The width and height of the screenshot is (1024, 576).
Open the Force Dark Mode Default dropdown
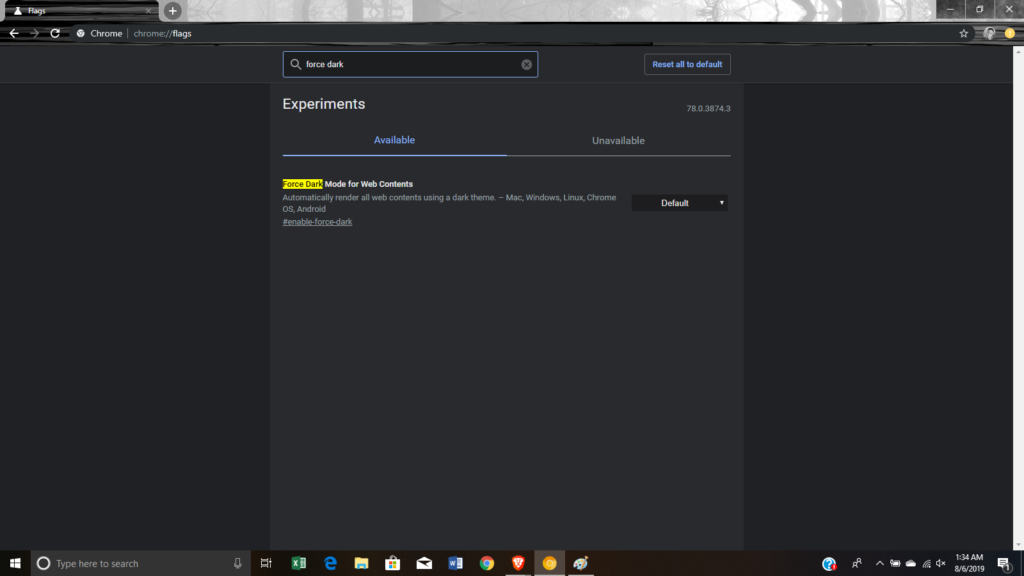(x=679, y=203)
